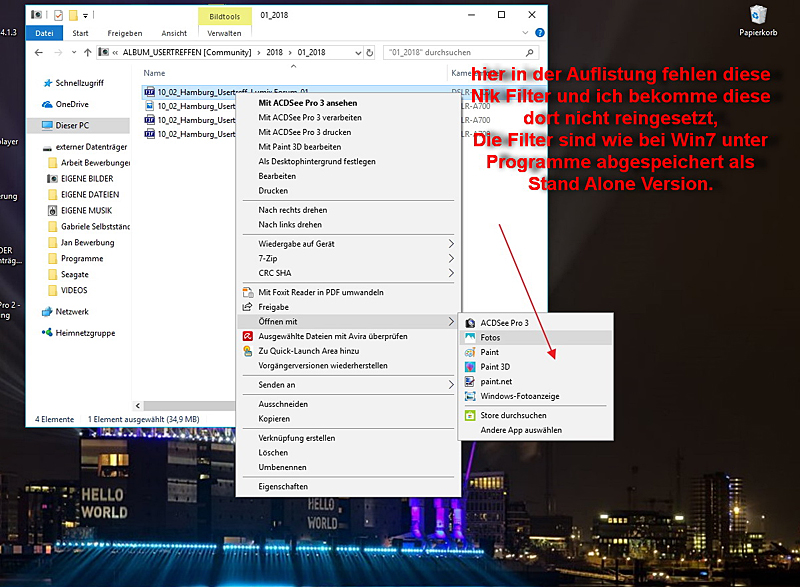Open the Seagate folder in navigation pane
This screenshot has height=587, width=800.
click(x=74, y=274)
